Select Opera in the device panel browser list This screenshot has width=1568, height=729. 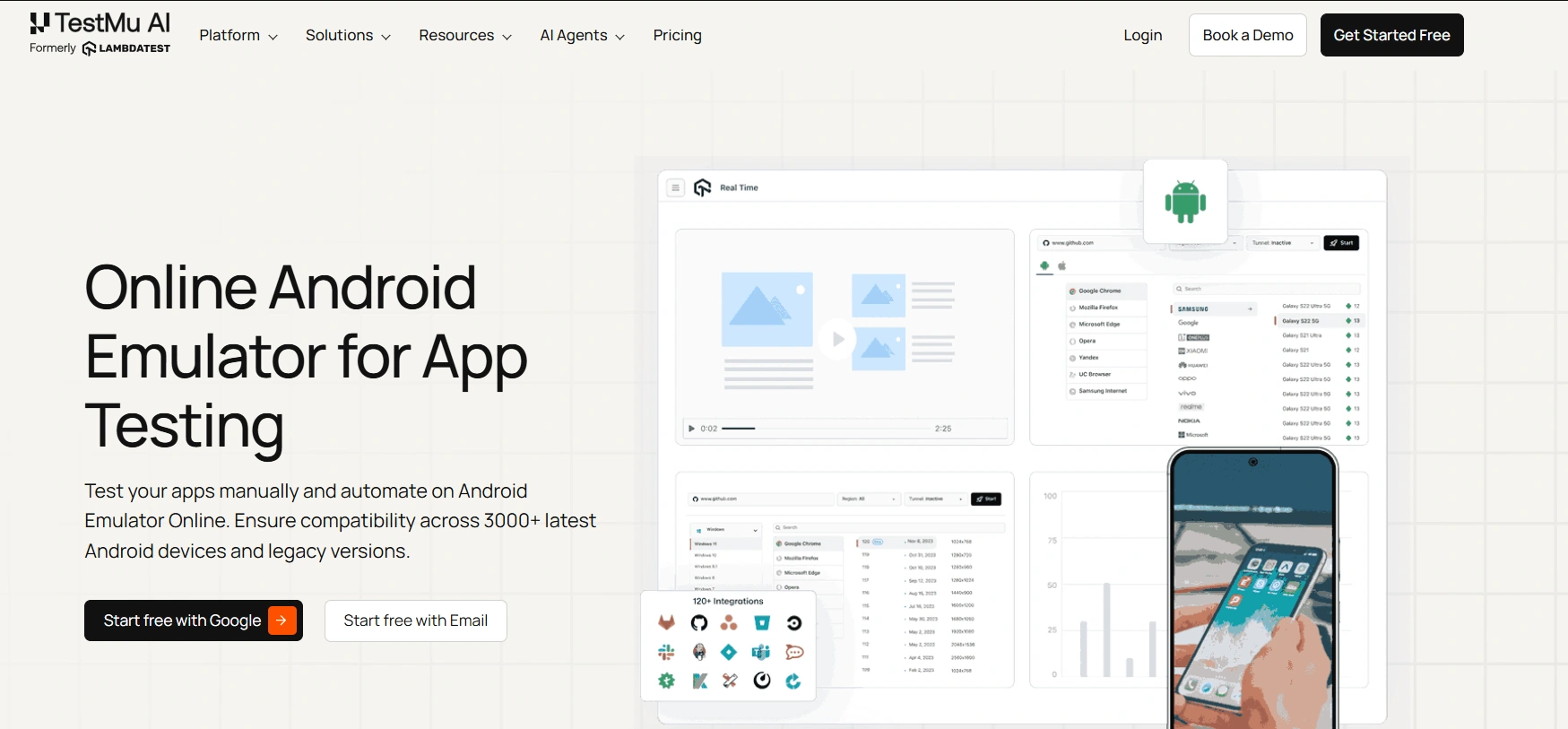[1106, 341]
